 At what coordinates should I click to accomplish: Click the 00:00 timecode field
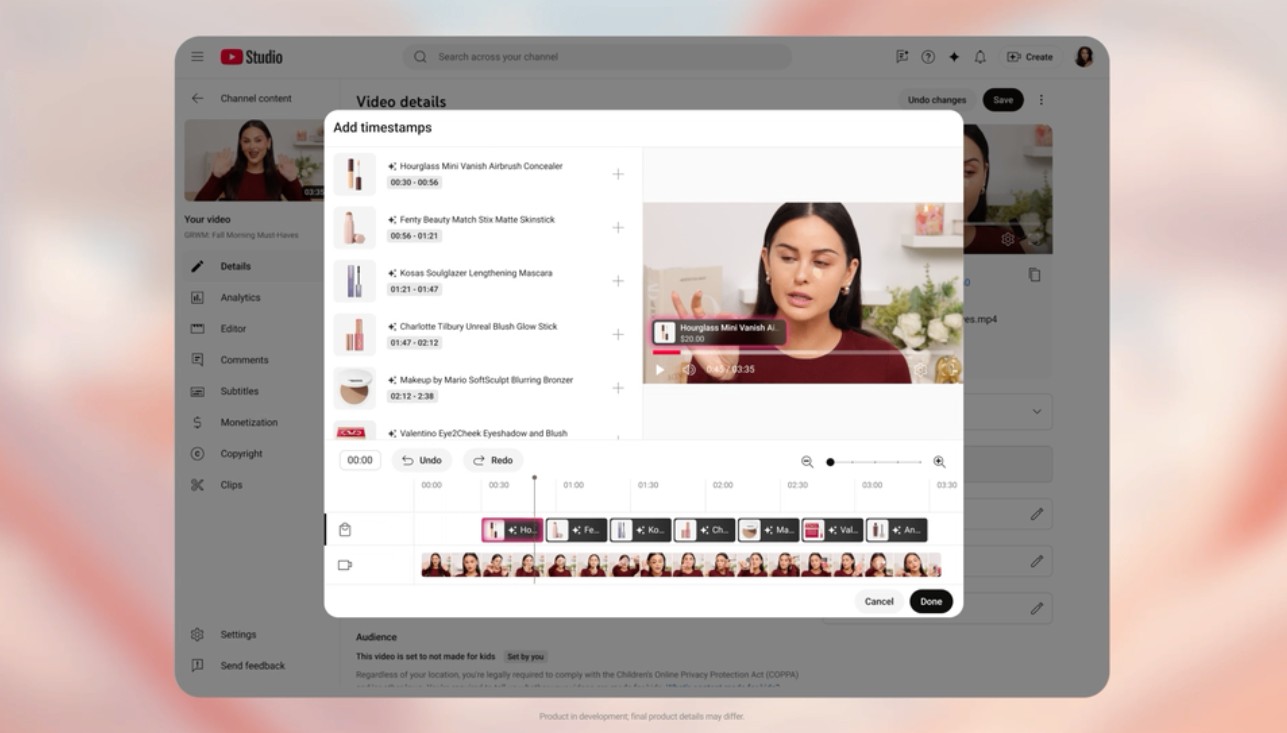point(360,461)
